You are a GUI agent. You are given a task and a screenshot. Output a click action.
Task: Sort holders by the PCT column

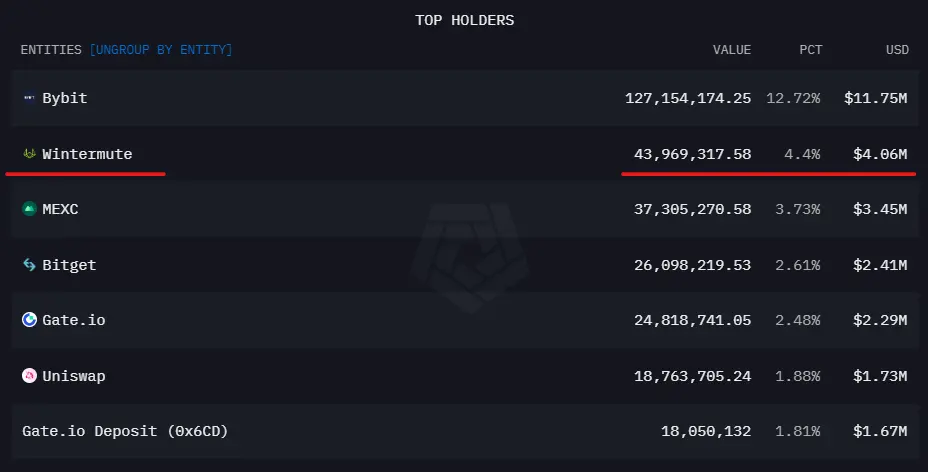[811, 50]
